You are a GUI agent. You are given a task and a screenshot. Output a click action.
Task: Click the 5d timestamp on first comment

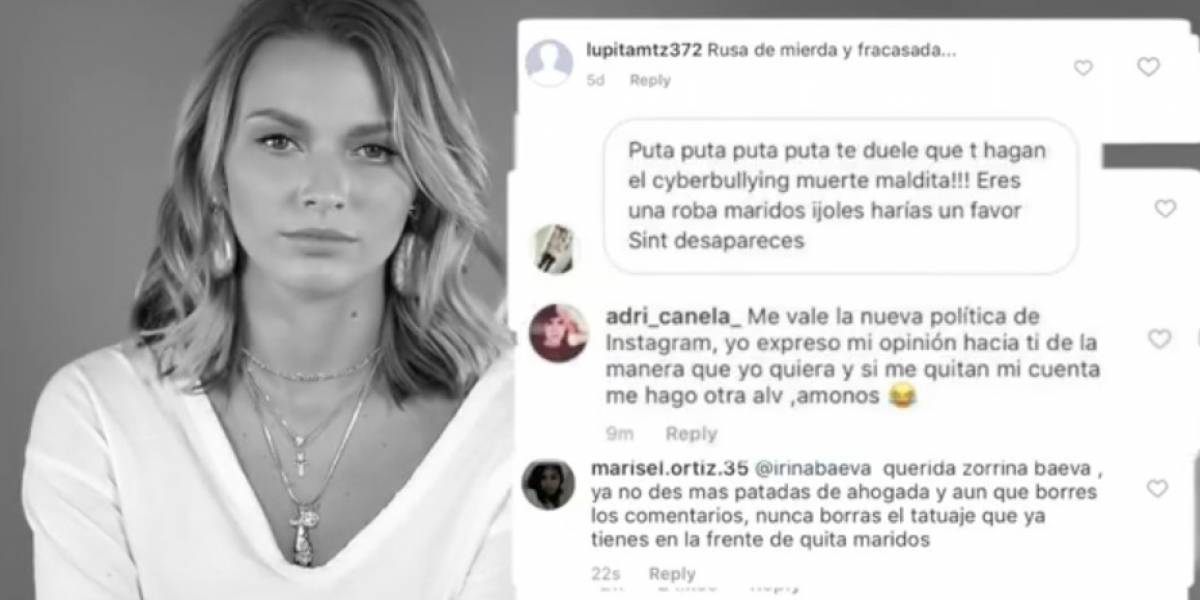595,80
